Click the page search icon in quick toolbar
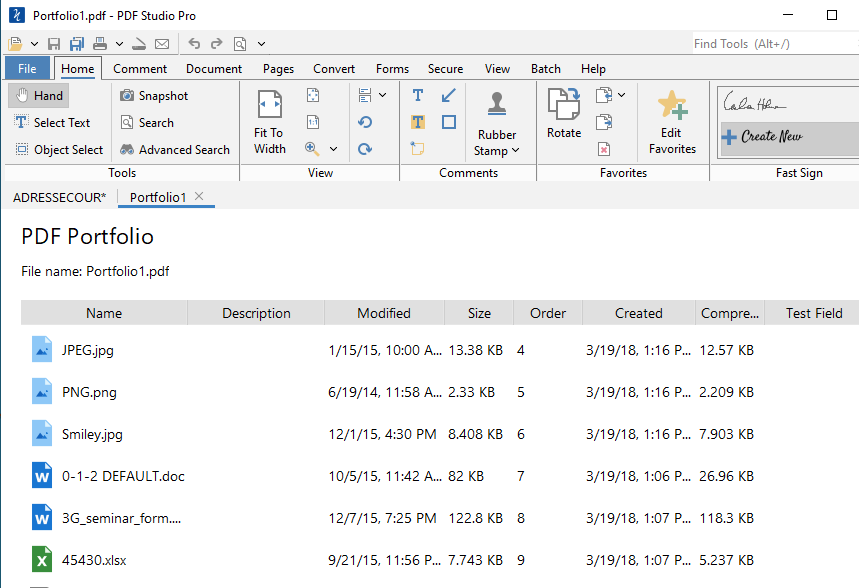This screenshot has width=859, height=588. 240,44
